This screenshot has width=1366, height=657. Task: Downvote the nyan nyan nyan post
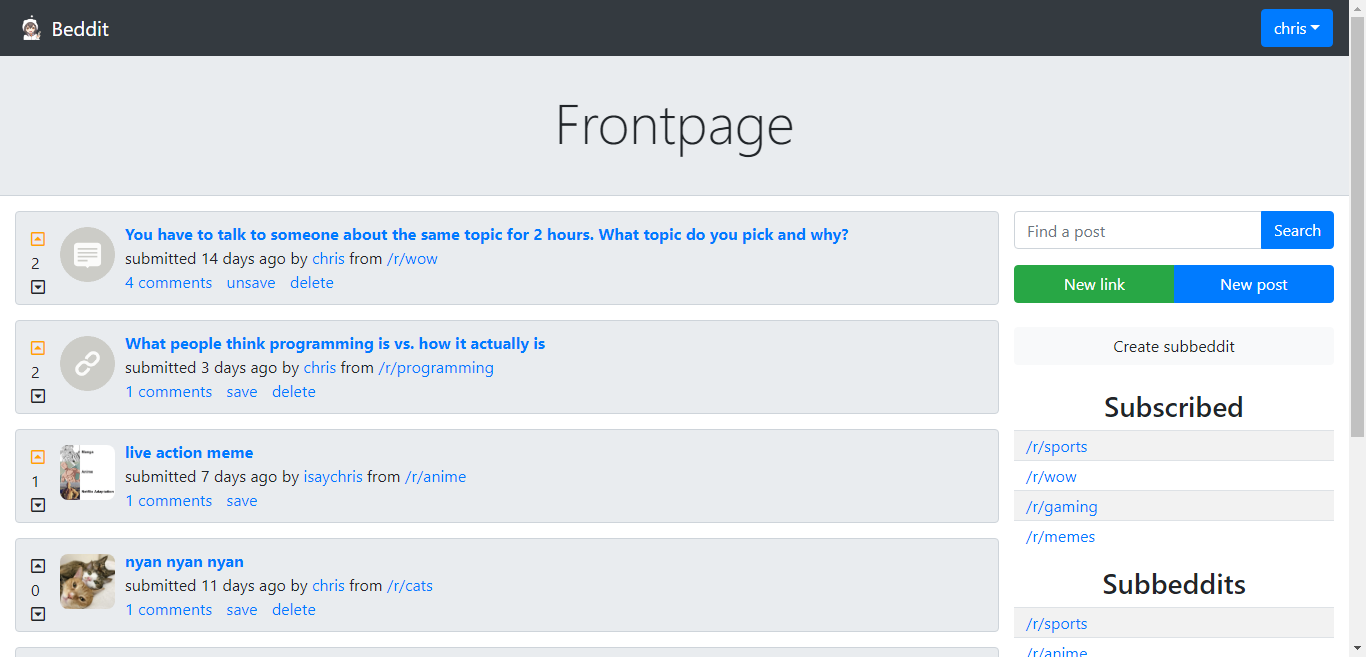(x=38, y=614)
